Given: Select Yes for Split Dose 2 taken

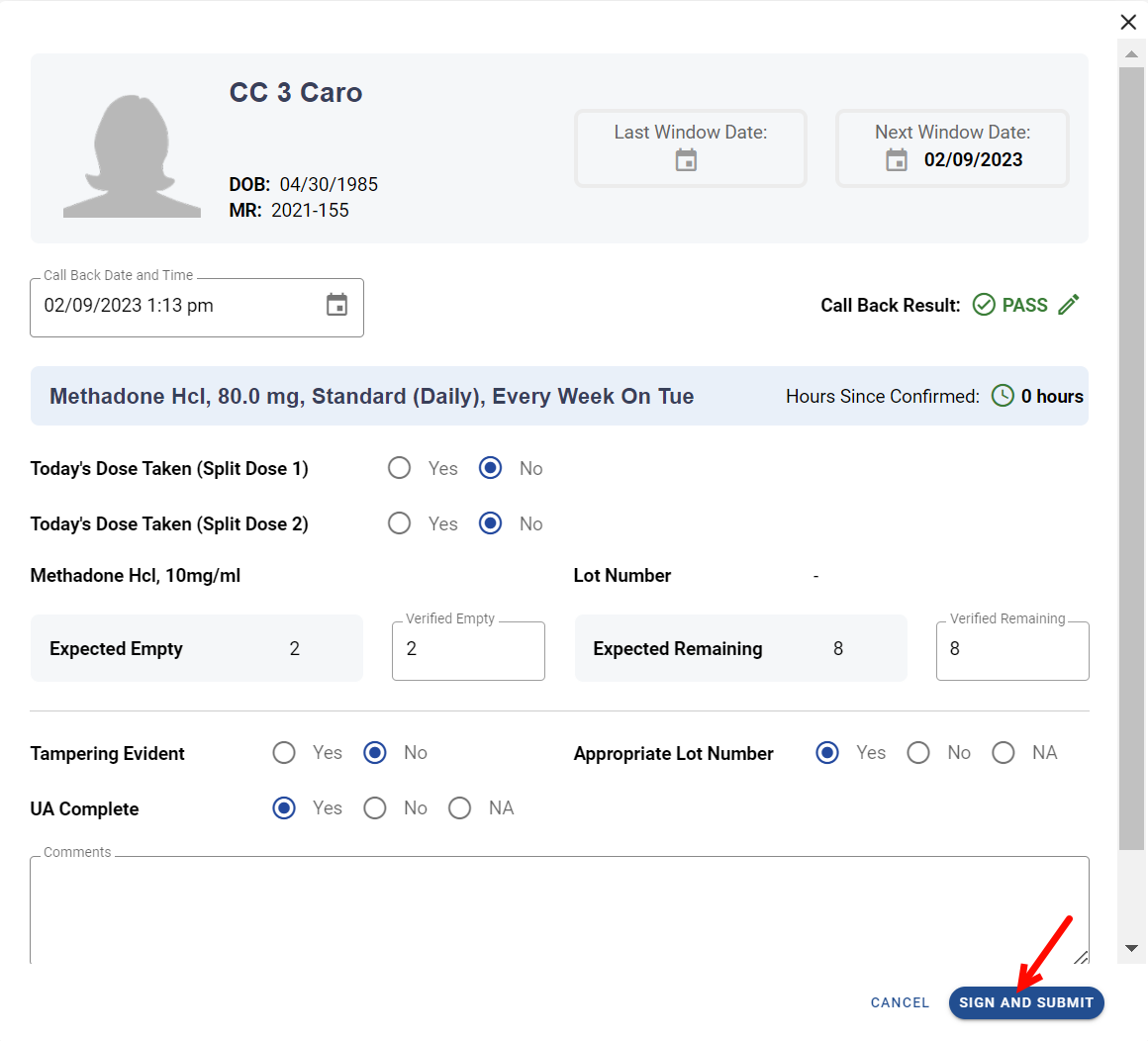Looking at the screenshot, I should click(x=400, y=523).
